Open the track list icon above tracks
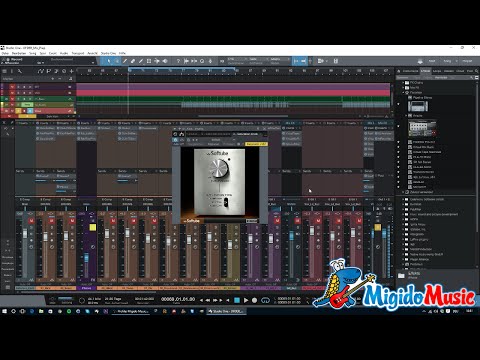Viewport: 480px width, 360px height. [x=5, y=71]
